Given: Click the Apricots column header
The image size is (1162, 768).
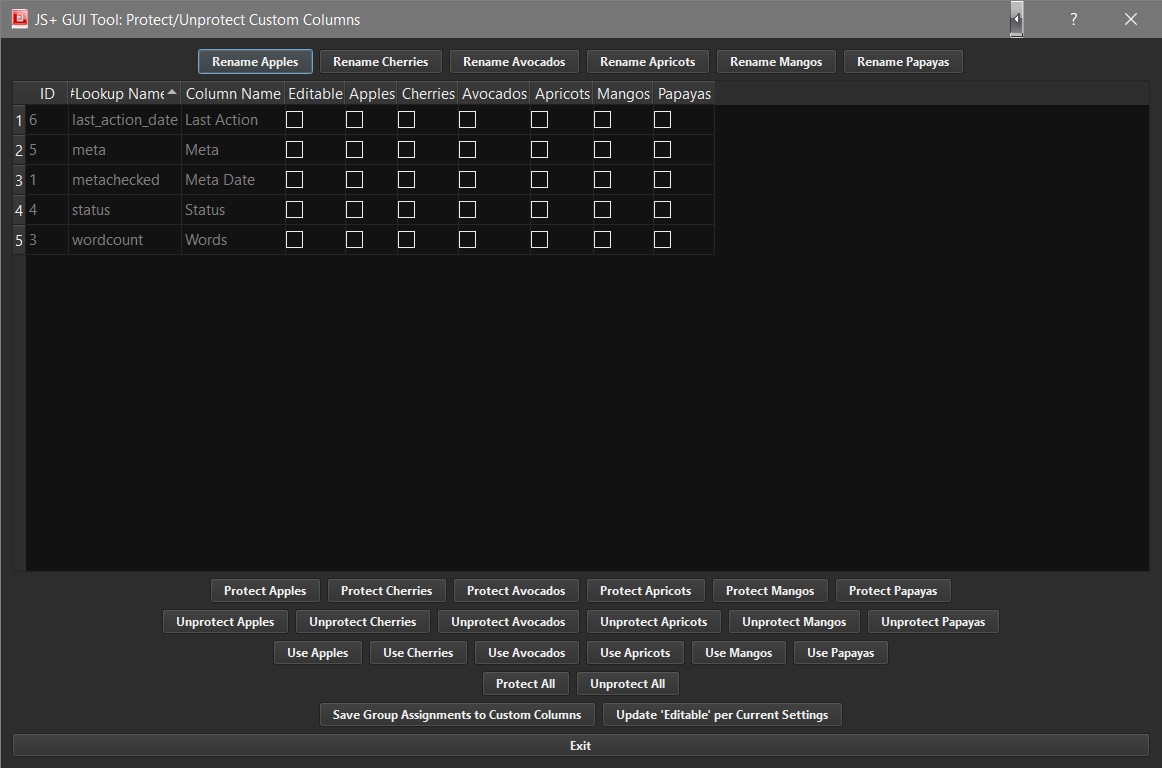Looking at the screenshot, I should point(562,93).
